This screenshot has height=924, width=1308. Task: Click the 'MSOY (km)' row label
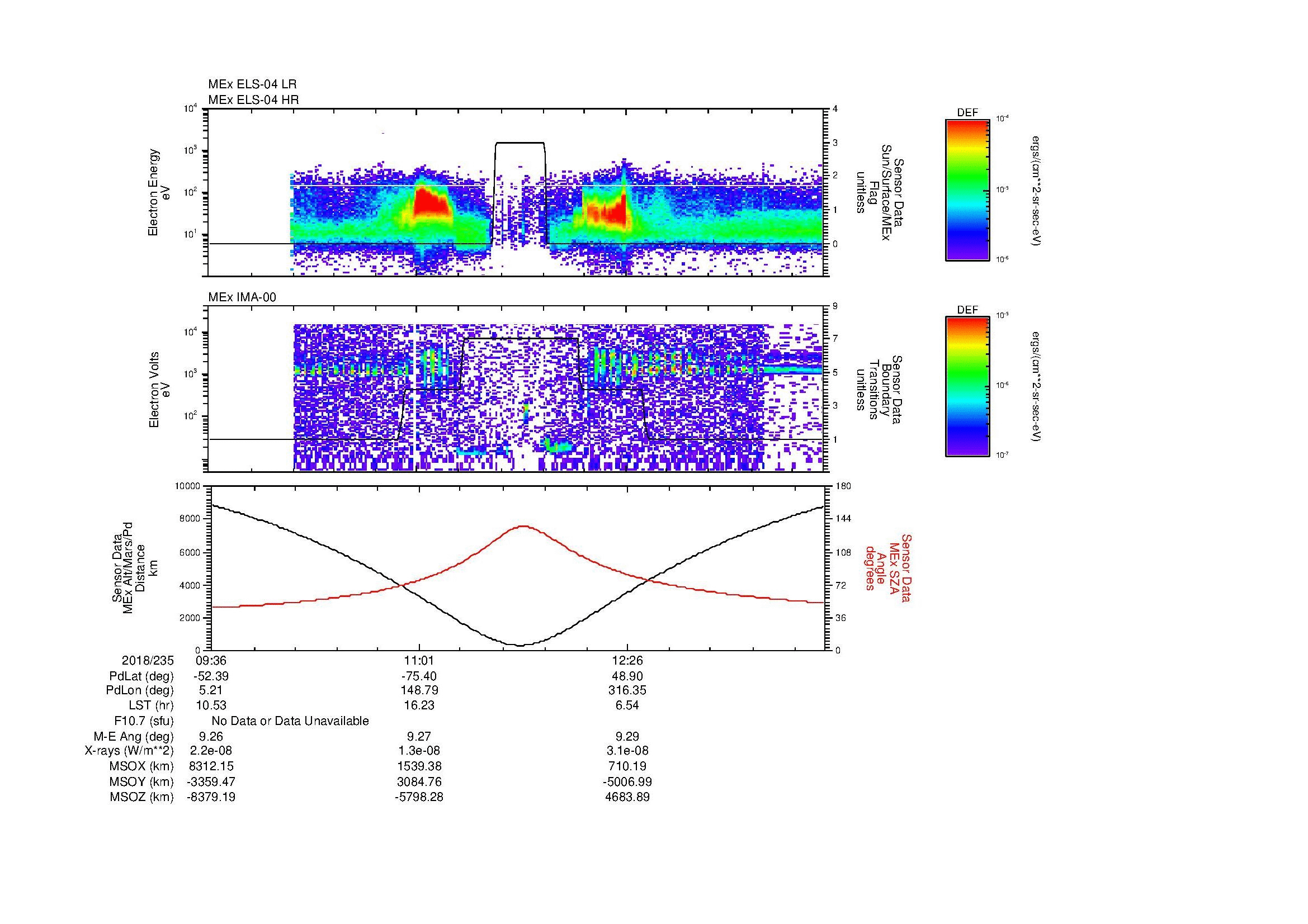tap(142, 782)
